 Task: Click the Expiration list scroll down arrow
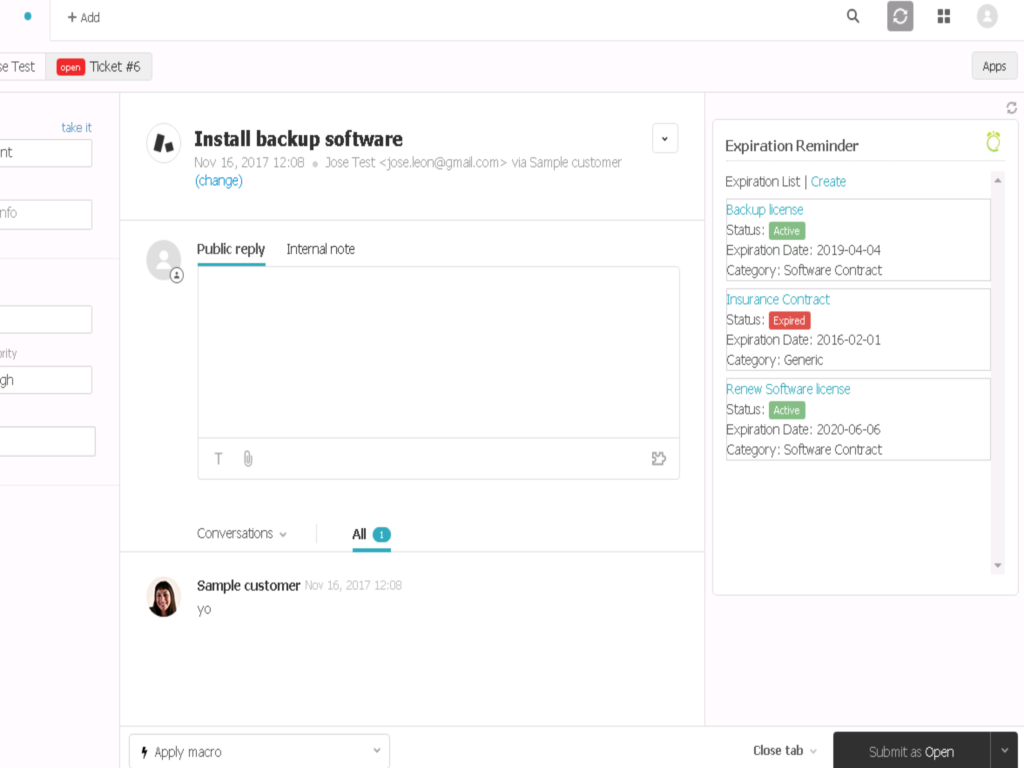tap(997, 566)
